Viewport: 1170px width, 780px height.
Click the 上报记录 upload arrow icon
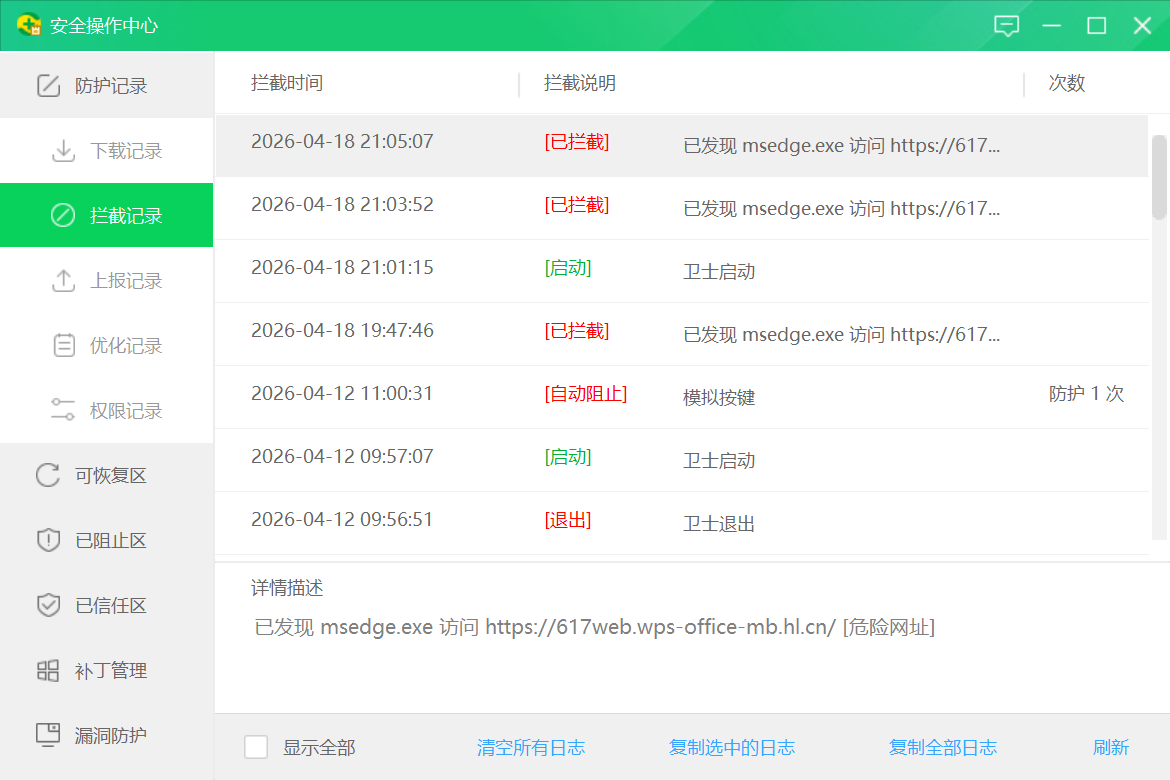coord(63,281)
